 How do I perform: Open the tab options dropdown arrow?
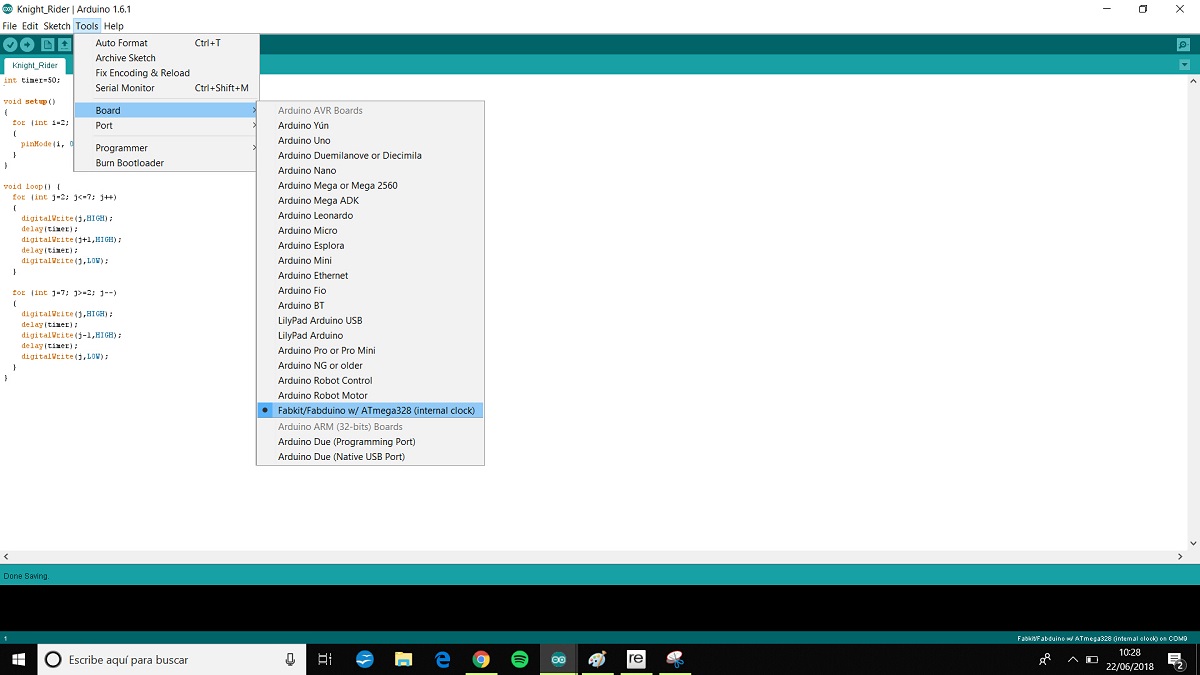click(1184, 65)
